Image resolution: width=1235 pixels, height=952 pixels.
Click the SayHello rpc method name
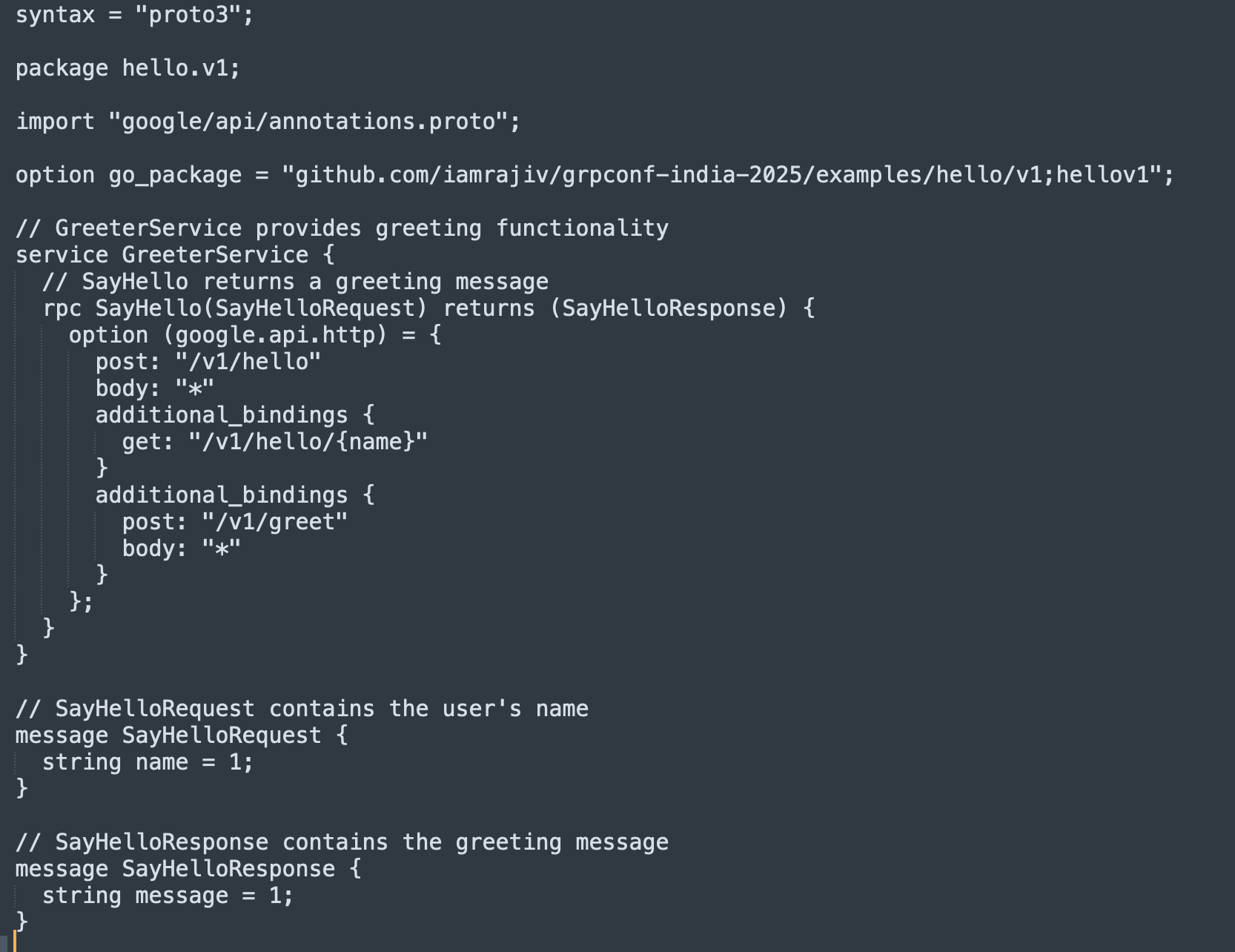tap(148, 308)
